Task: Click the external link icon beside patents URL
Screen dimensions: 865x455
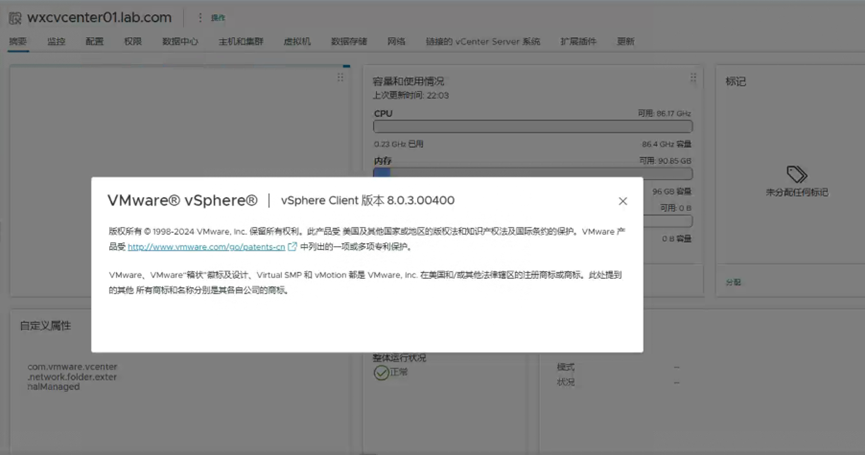Action: click(x=292, y=247)
